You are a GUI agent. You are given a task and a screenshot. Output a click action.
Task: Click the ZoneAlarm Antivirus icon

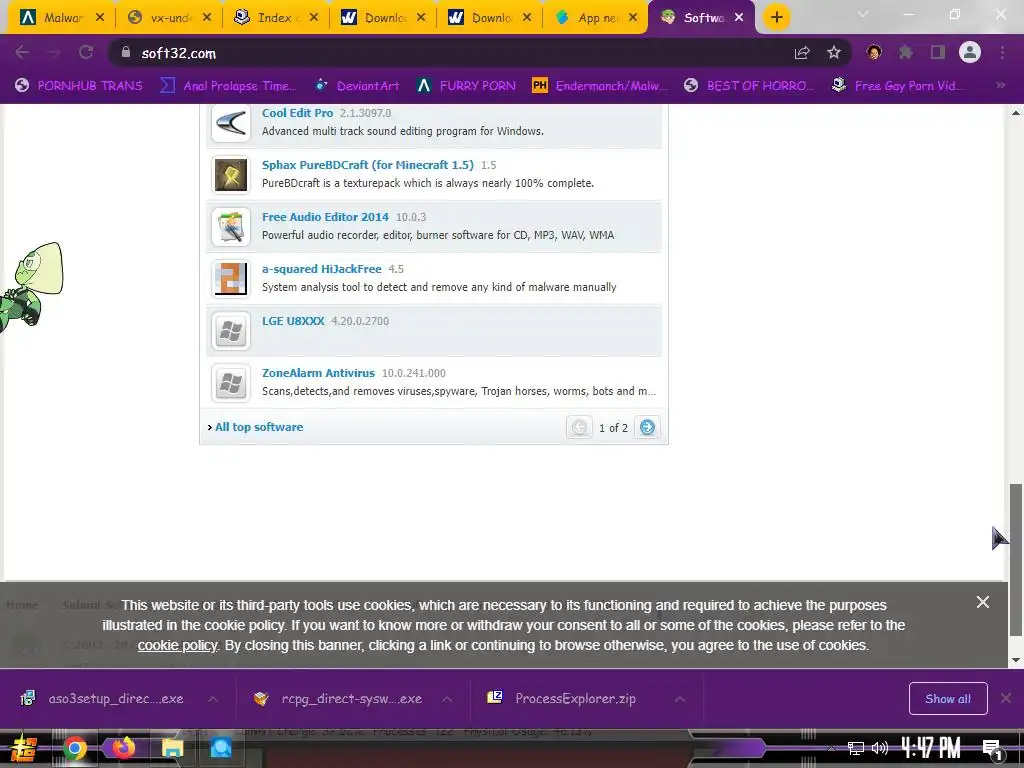[x=231, y=383]
